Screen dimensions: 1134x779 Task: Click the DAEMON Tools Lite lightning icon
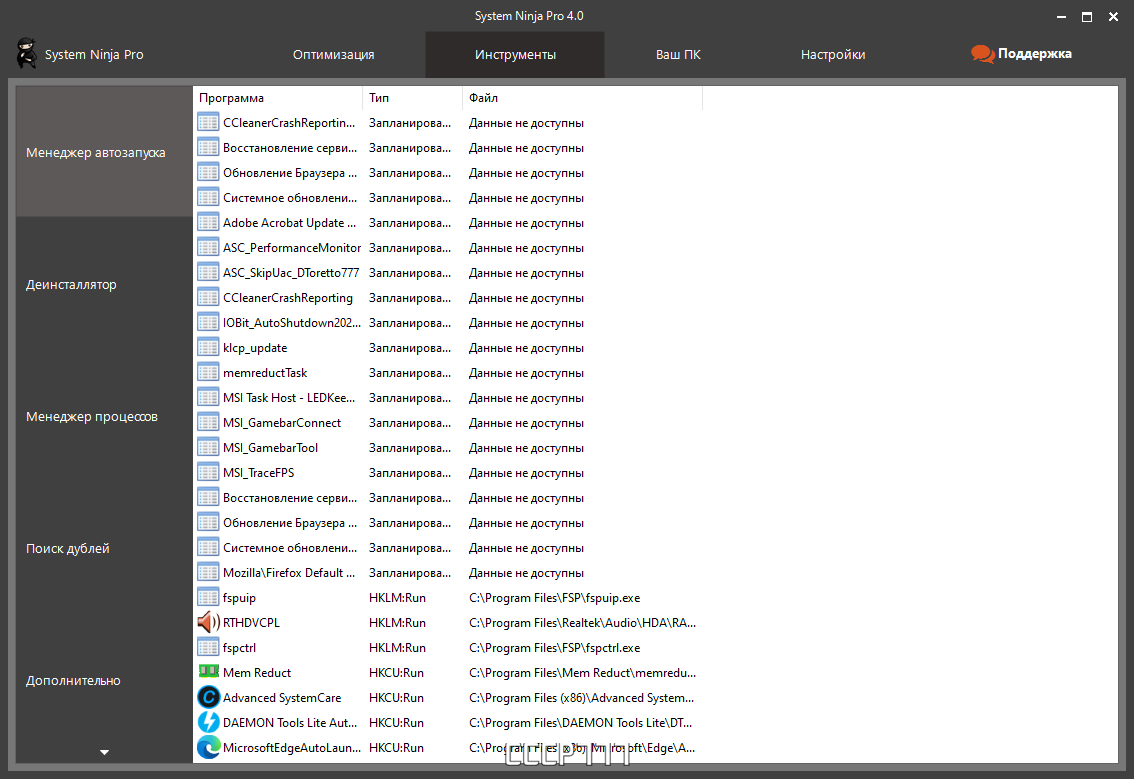click(x=208, y=723)
